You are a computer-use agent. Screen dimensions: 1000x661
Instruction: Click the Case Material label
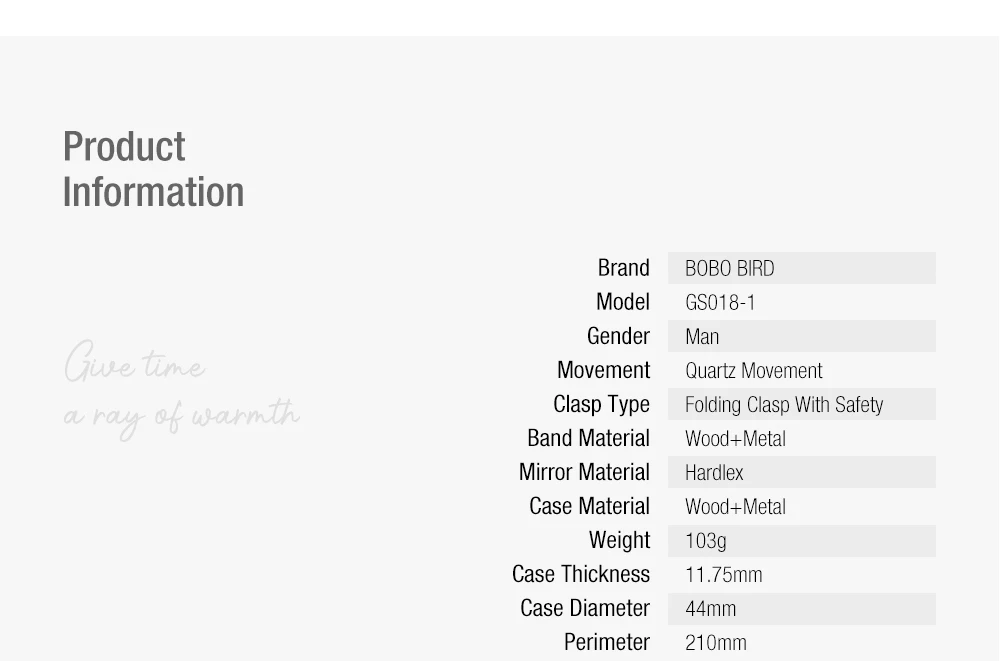tap(590, 506)
